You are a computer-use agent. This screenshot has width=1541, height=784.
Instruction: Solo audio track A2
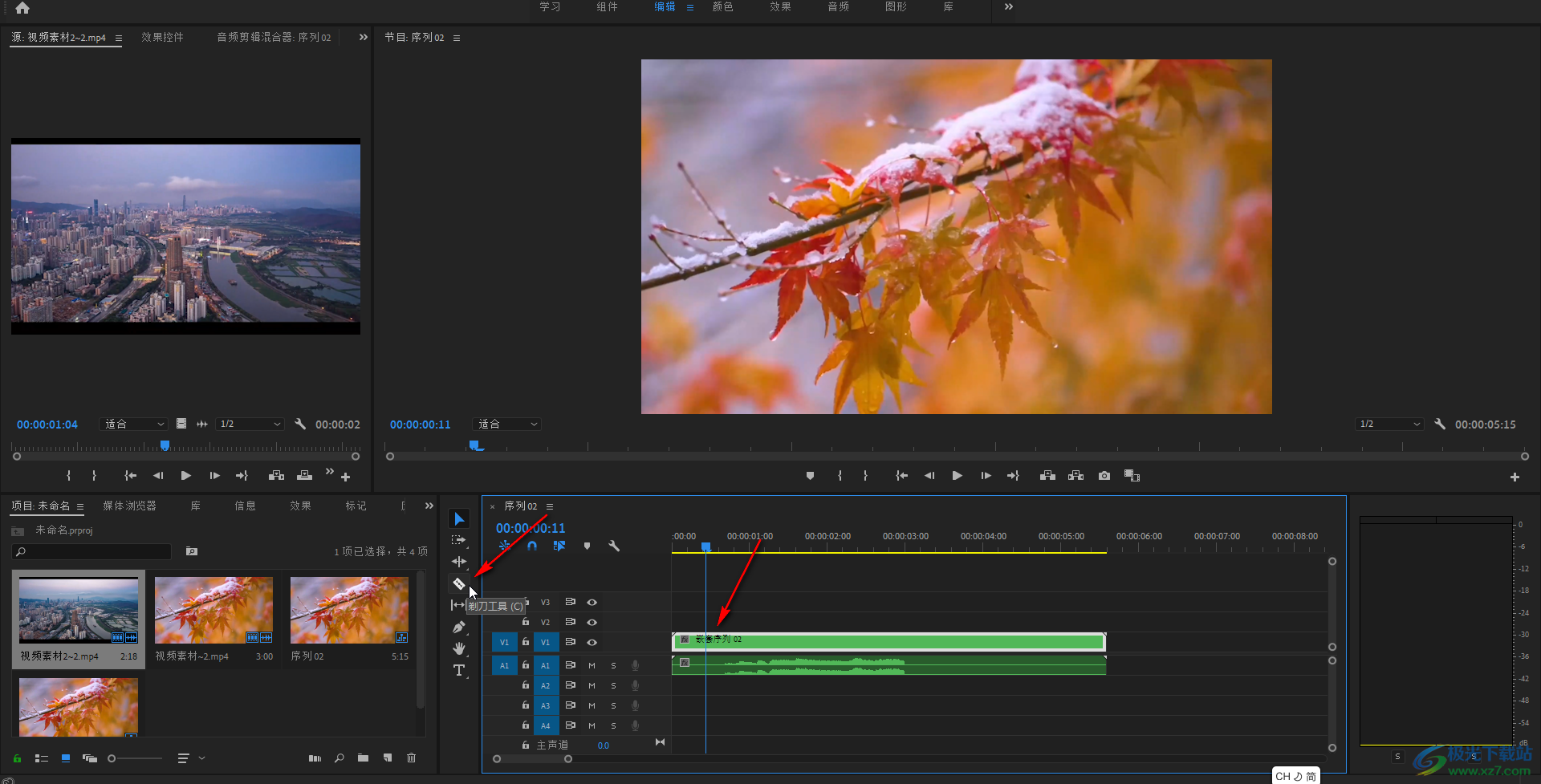(x=613, y=685)
